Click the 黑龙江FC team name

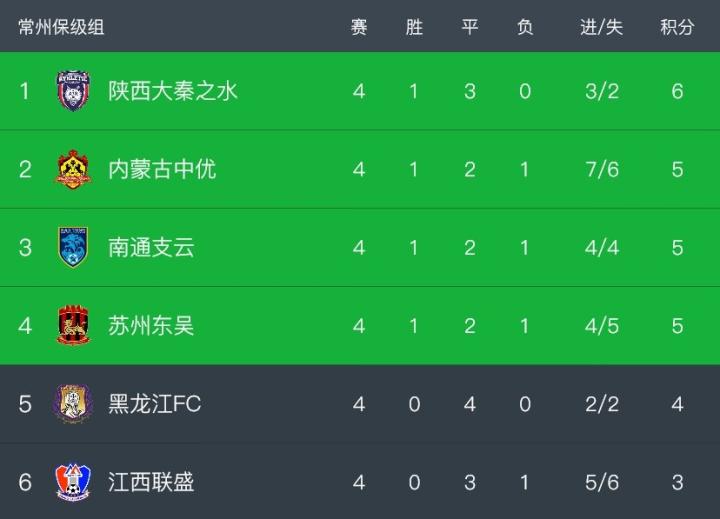(x=155, y=404)
